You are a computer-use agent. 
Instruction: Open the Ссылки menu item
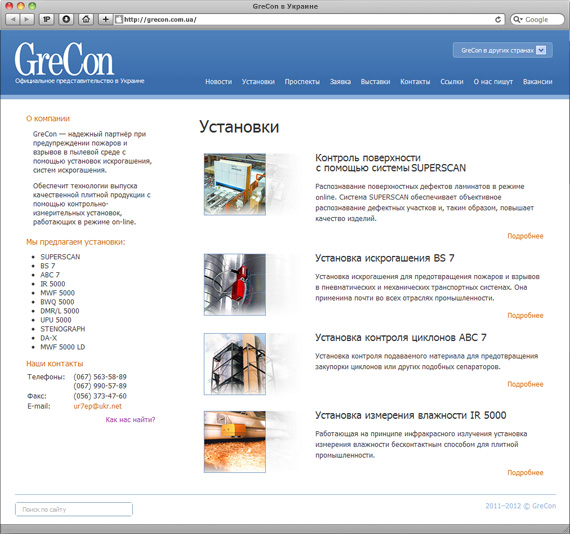coord(452,82)
